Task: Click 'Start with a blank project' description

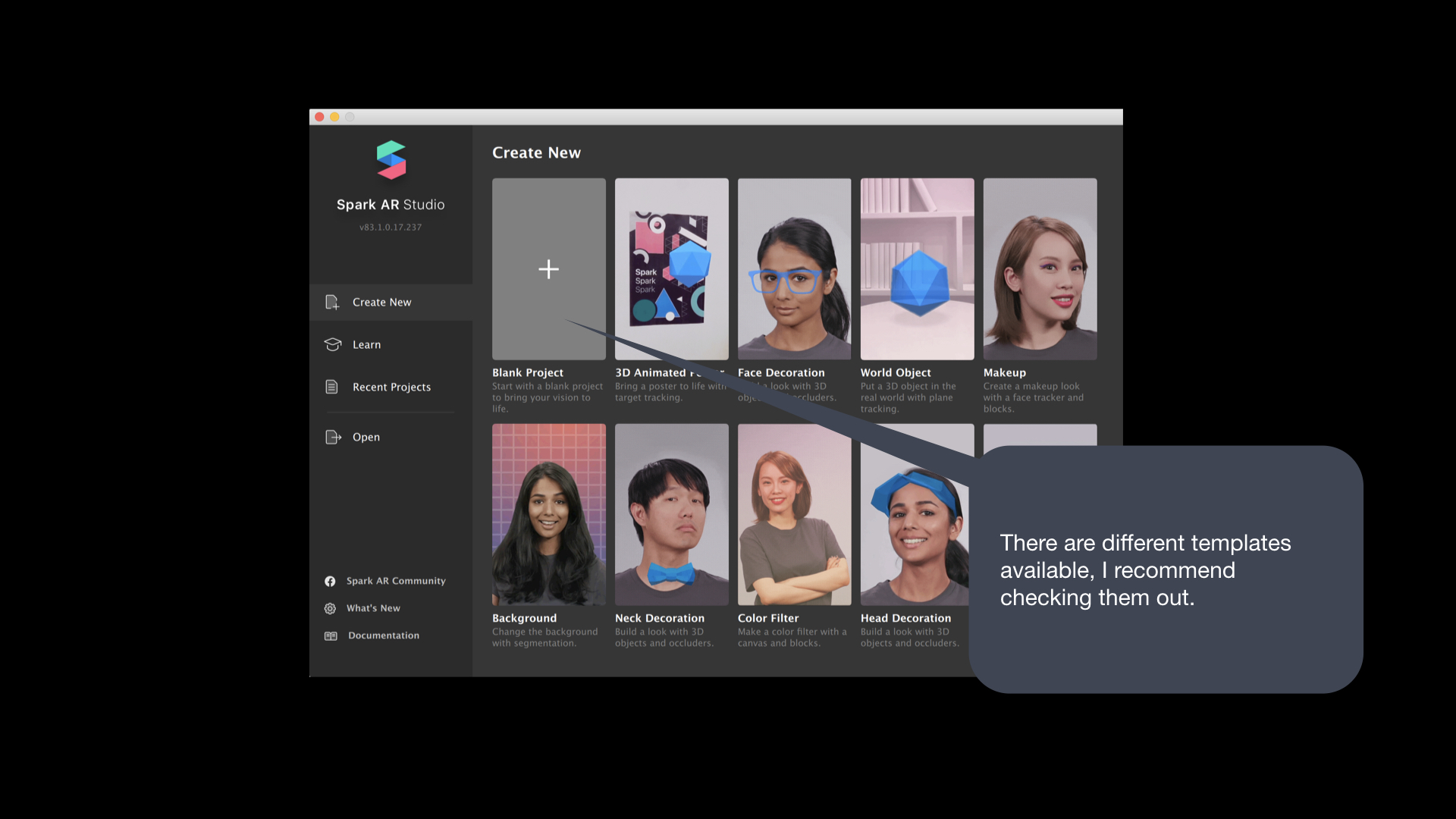Action: (548, 397)
